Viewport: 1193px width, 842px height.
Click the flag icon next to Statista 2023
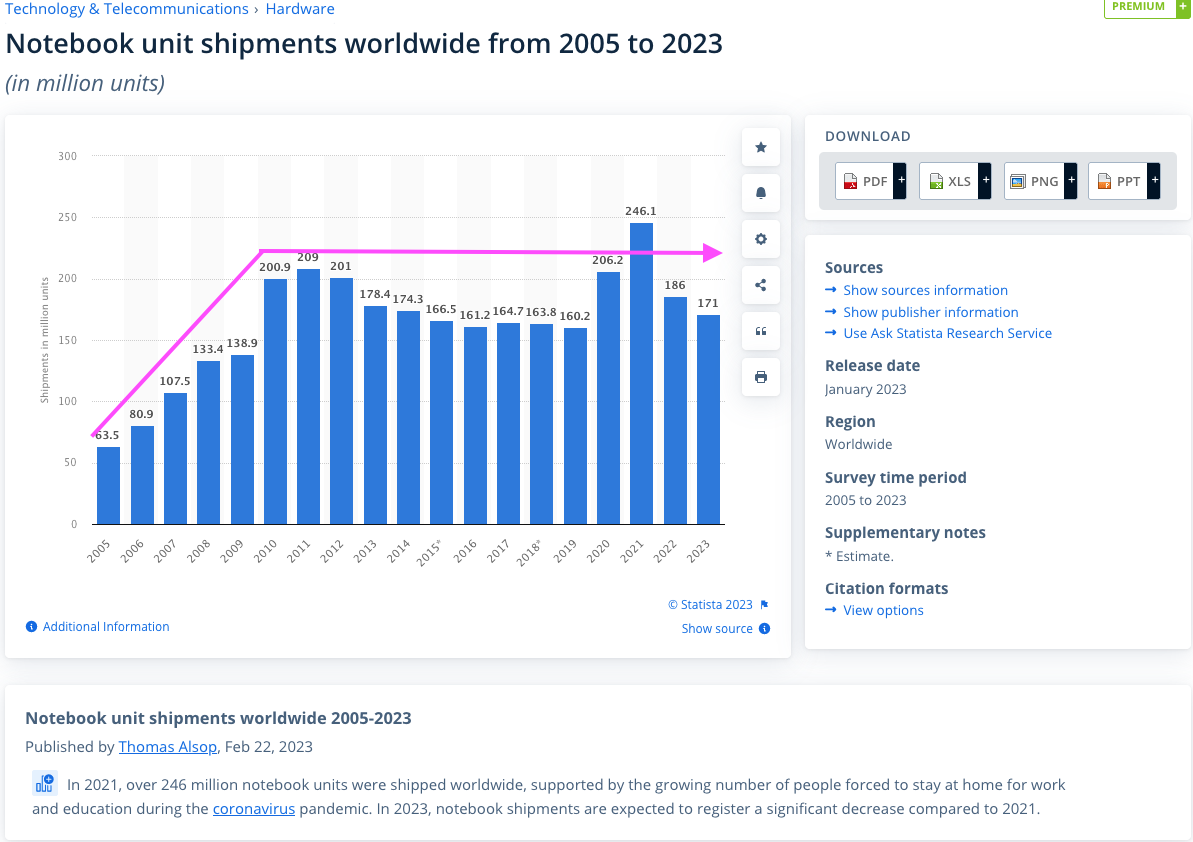pos(765,605)
